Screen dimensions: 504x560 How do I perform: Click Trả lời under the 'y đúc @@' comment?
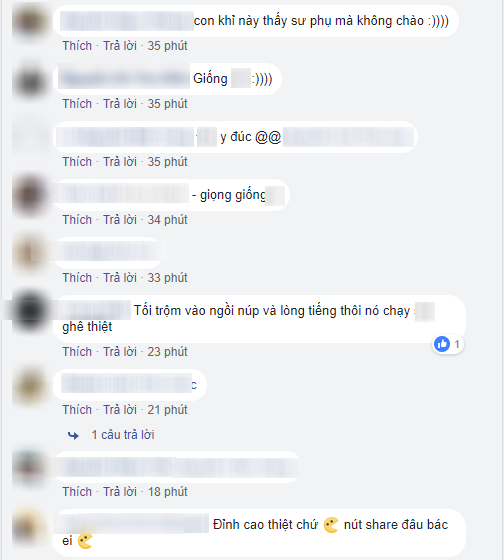(x=120, y=162)
